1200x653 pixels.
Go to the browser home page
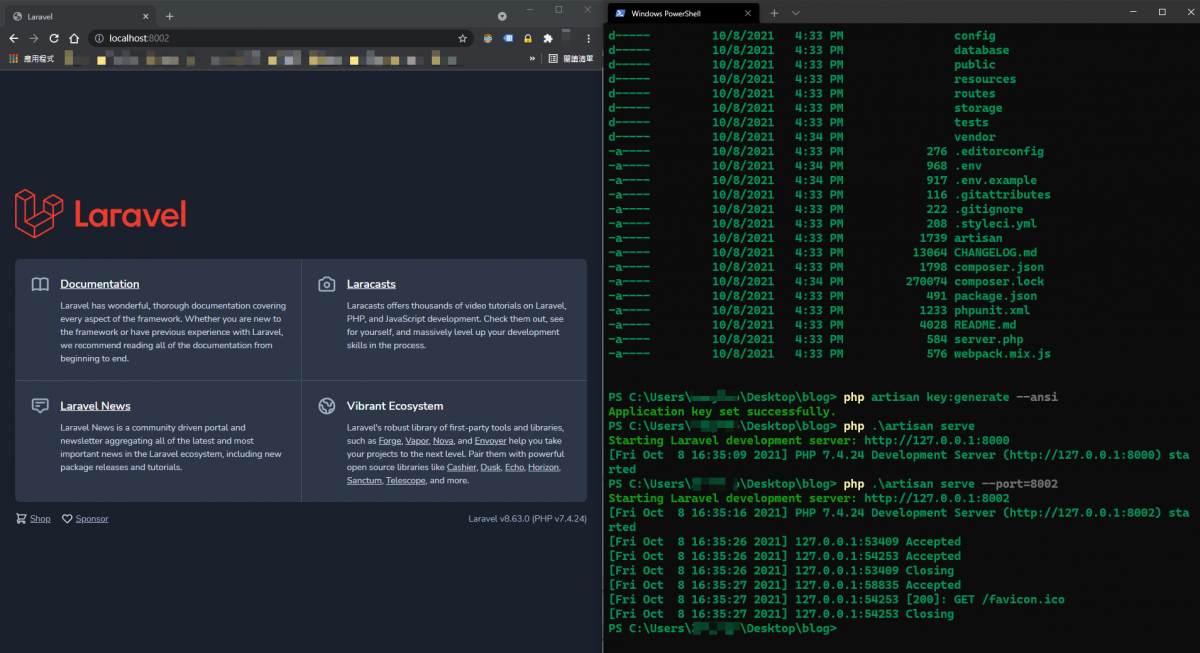[x=74, y=38]
